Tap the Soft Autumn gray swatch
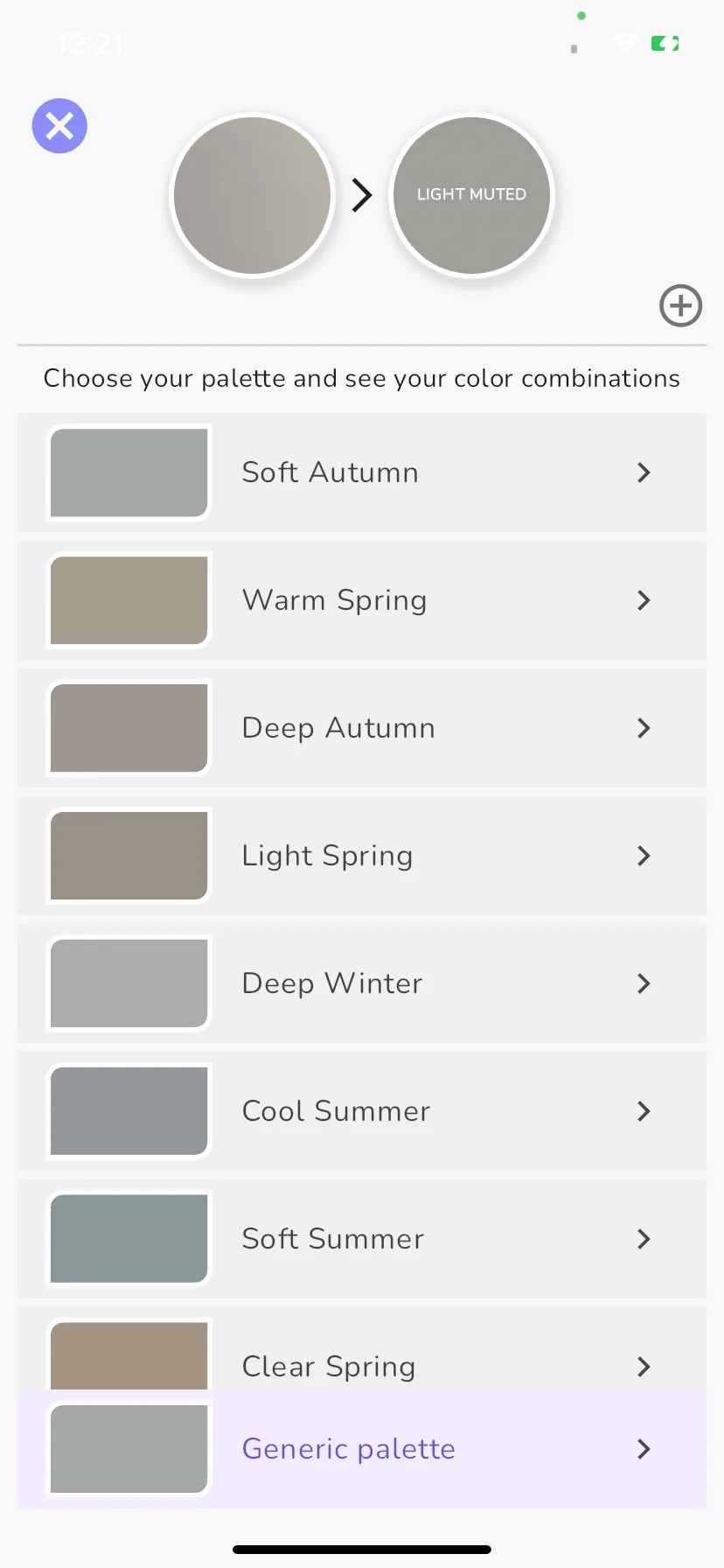Viewport: 724px width, 1568px height. click(129, 472)
